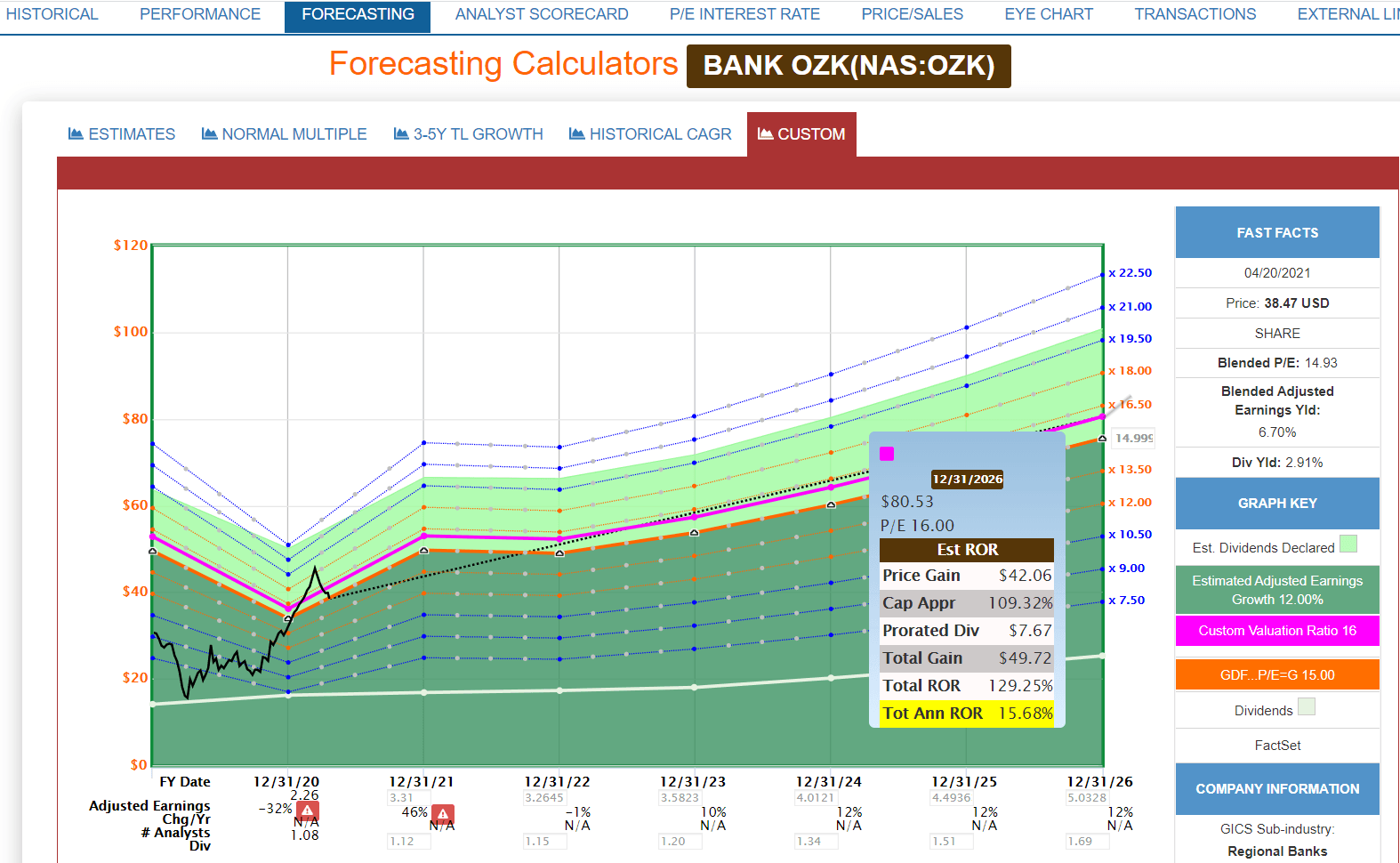Image resolution: width=1400 pixels, height=863 pixels.
Task: Click the 12/31/2026 date badge in tooltip
Action: (967, 480)
